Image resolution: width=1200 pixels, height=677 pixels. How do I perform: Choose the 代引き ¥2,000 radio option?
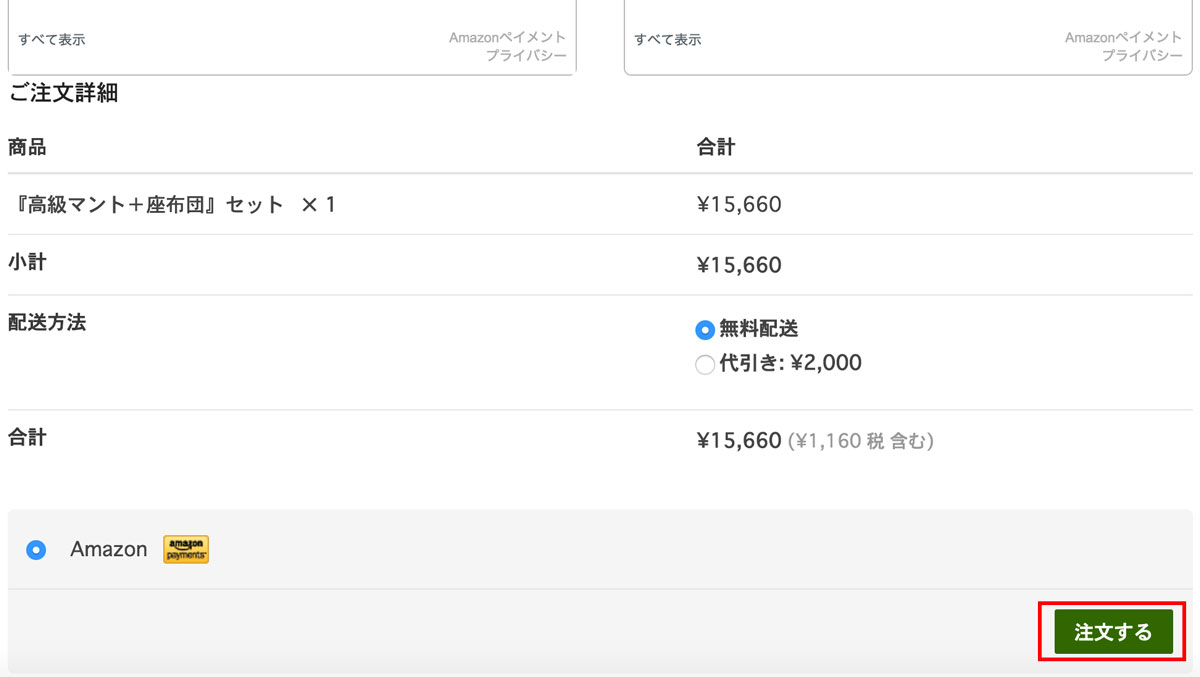[705, 365]
